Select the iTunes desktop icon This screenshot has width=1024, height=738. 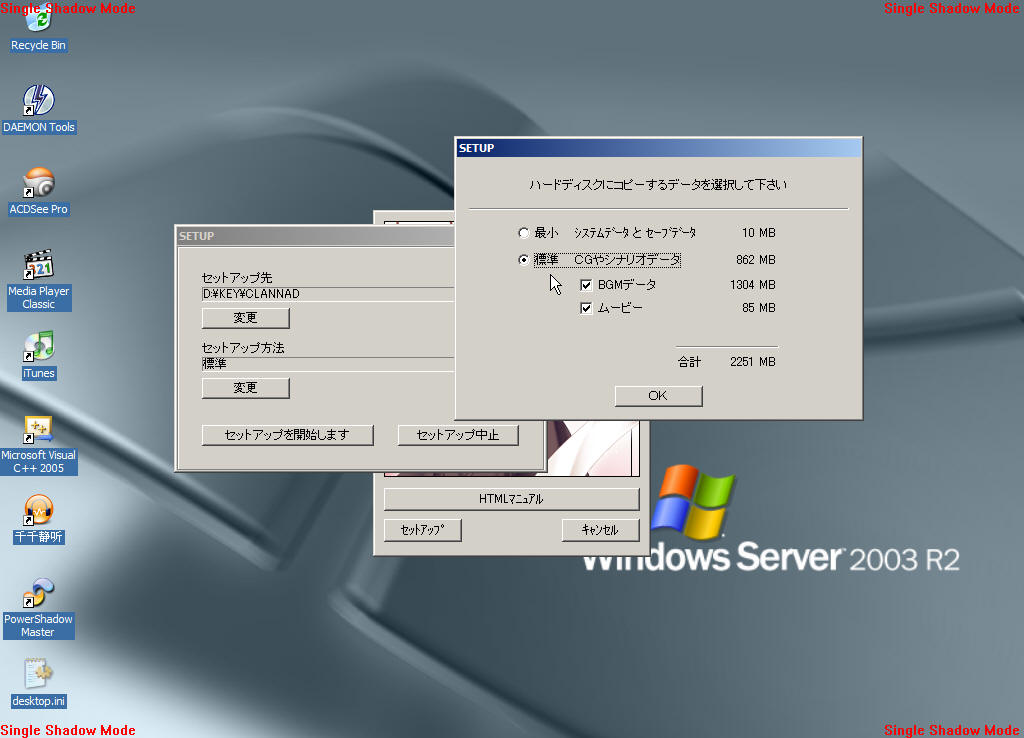tap(39, 356)
